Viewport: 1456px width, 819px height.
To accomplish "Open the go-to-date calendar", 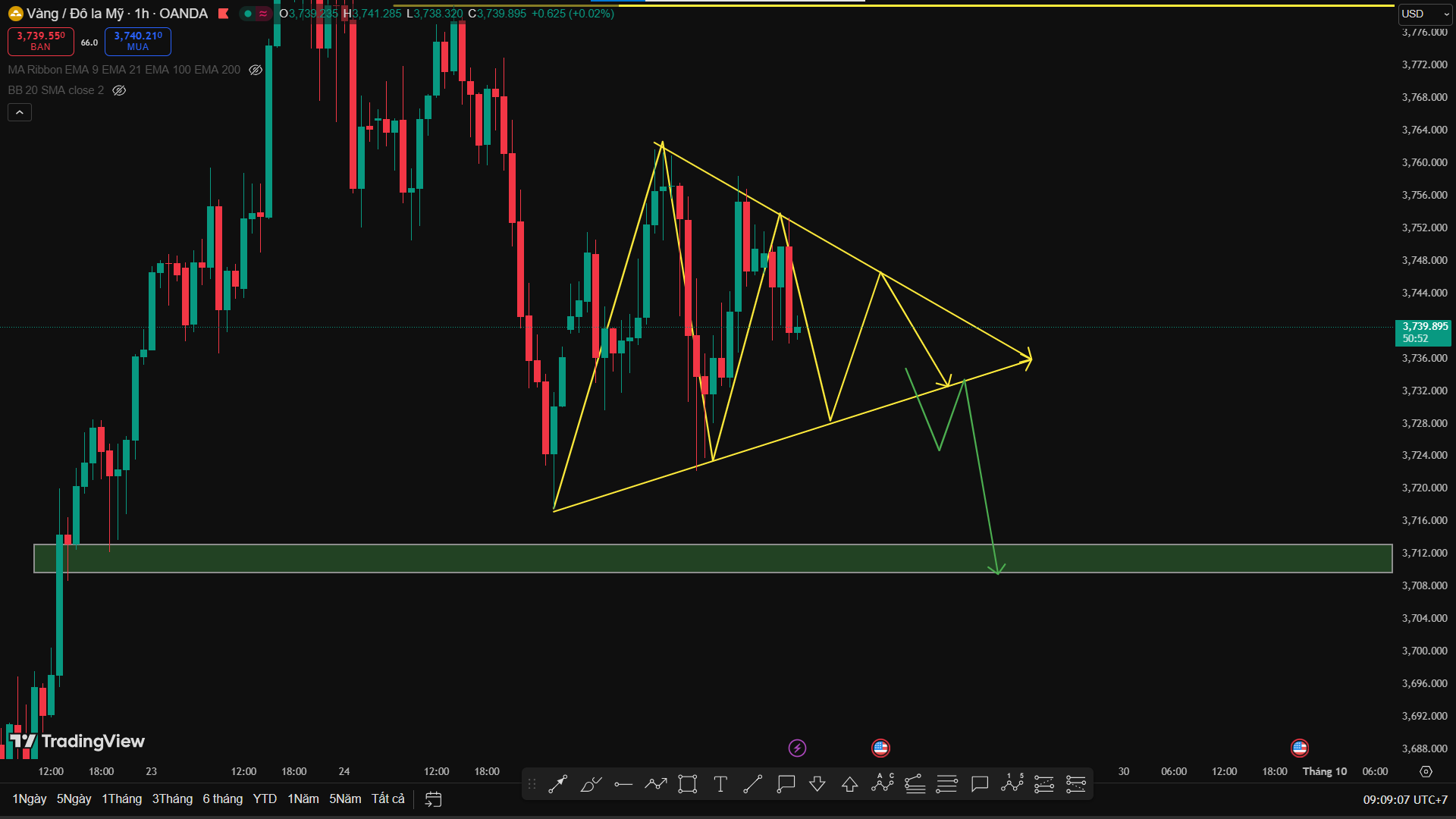I will point(433,799).
